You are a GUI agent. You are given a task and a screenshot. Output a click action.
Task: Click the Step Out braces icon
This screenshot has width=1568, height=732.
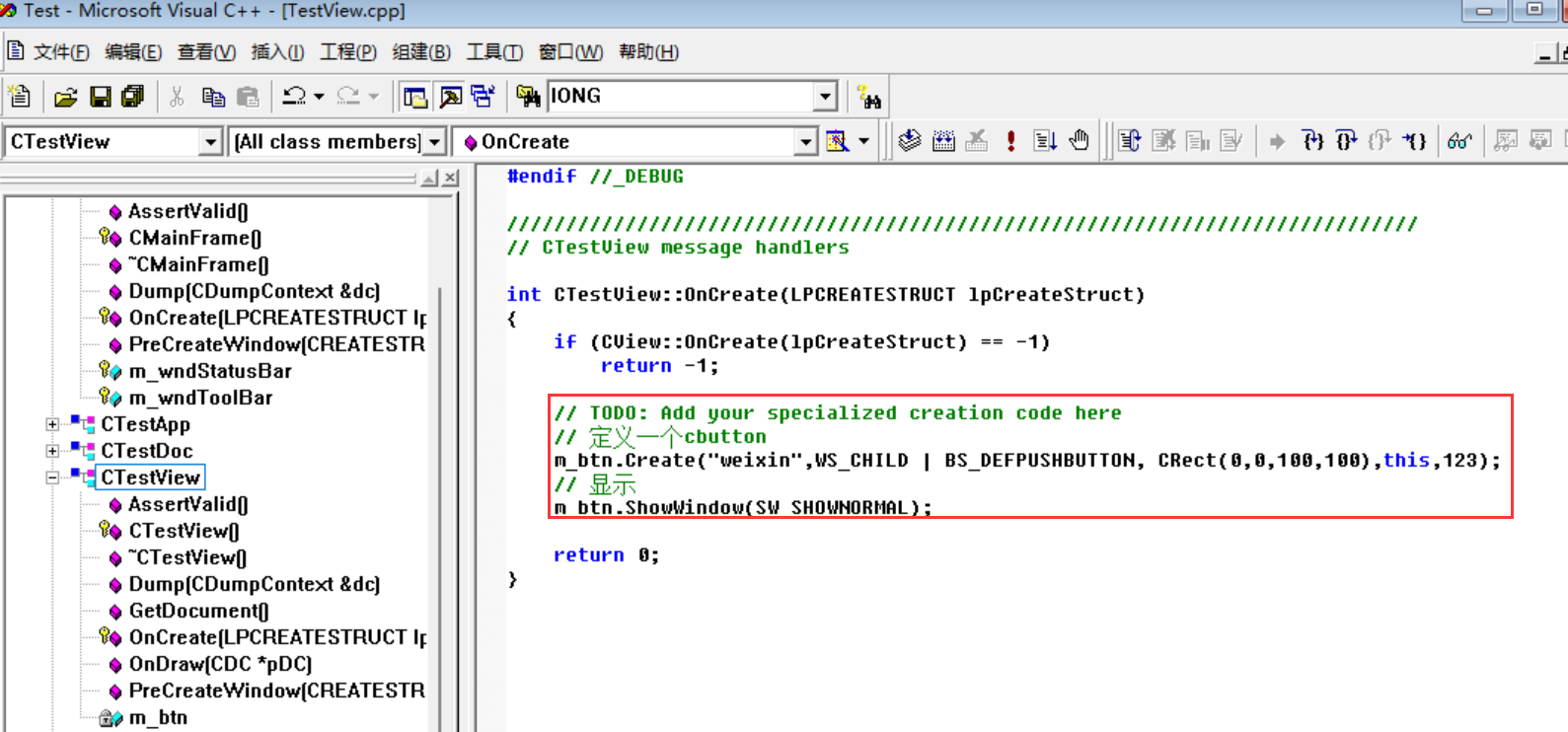[1381, 141]
